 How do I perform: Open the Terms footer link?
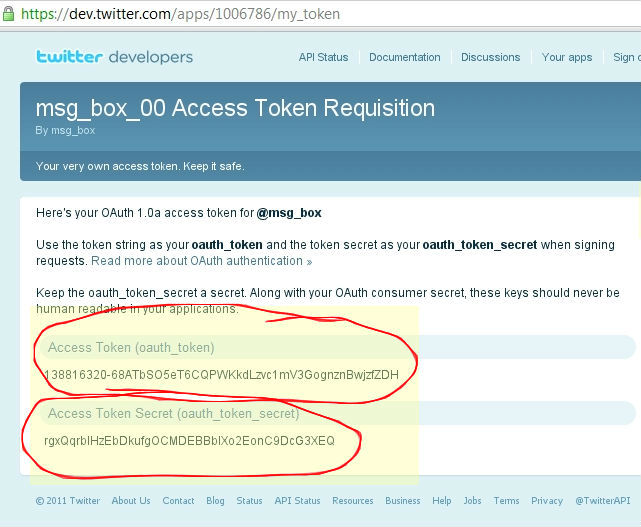(507, 500)
